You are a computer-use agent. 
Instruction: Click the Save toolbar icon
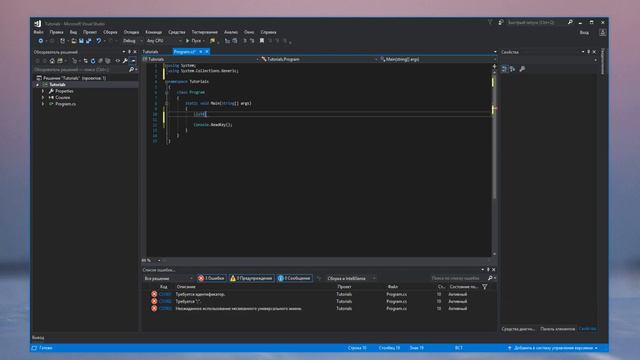[81, 41]
